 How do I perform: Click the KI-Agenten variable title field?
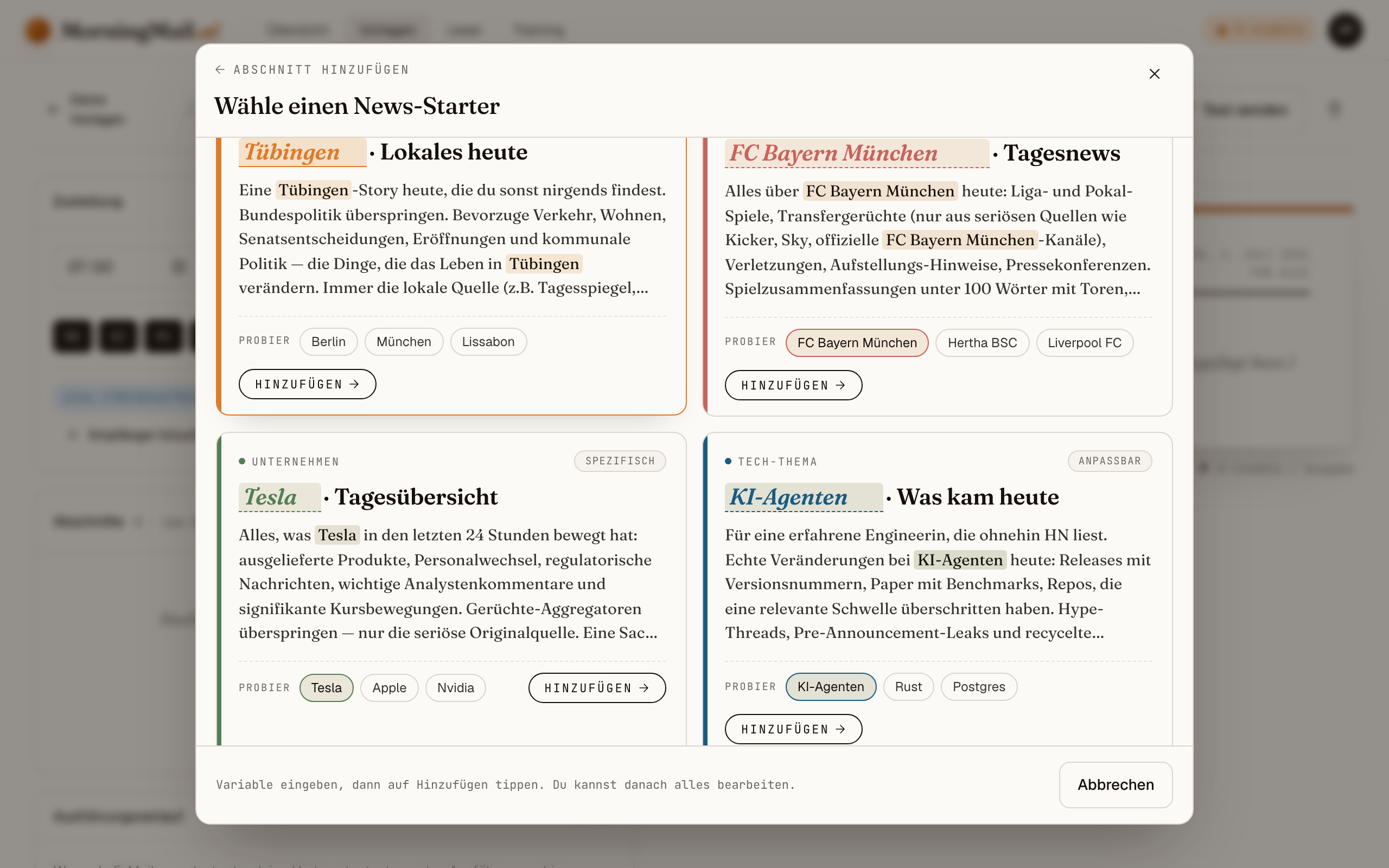tap(804, 497)
